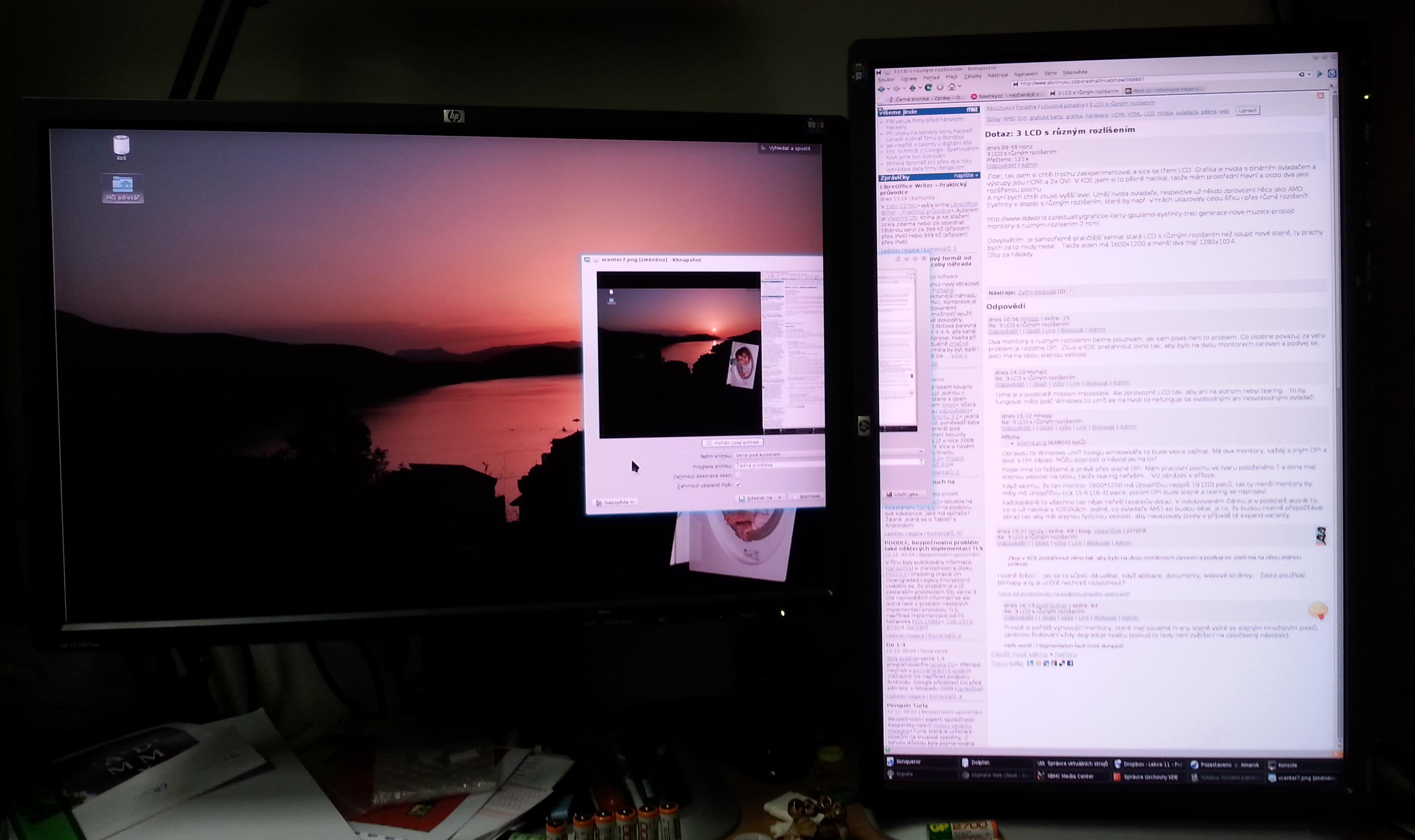Open the Pohled menu in Konqueror
This screenshot has height=840, width=1415.
pos(931,78)
